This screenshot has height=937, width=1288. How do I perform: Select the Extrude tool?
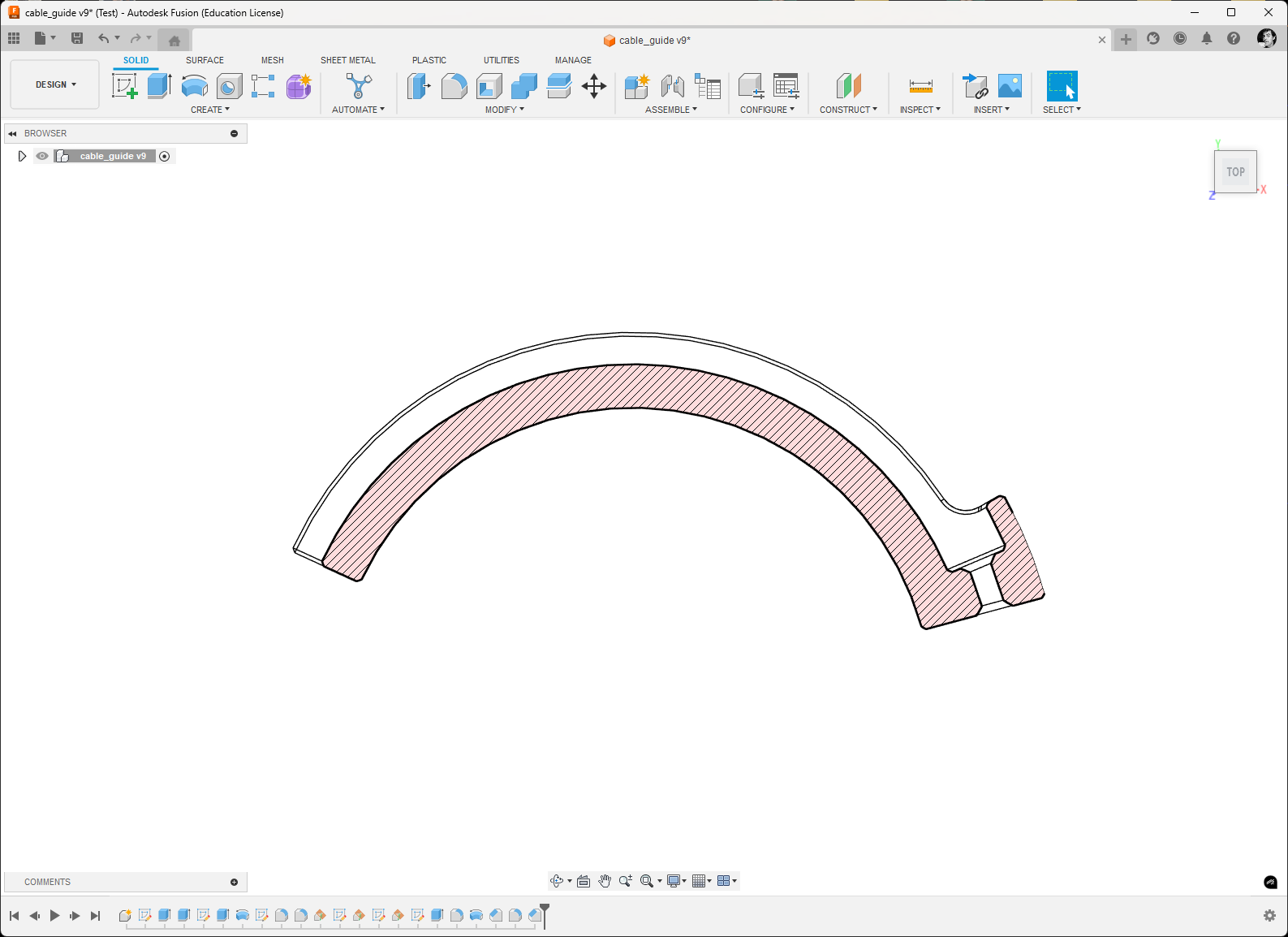(x=159, y=86)
